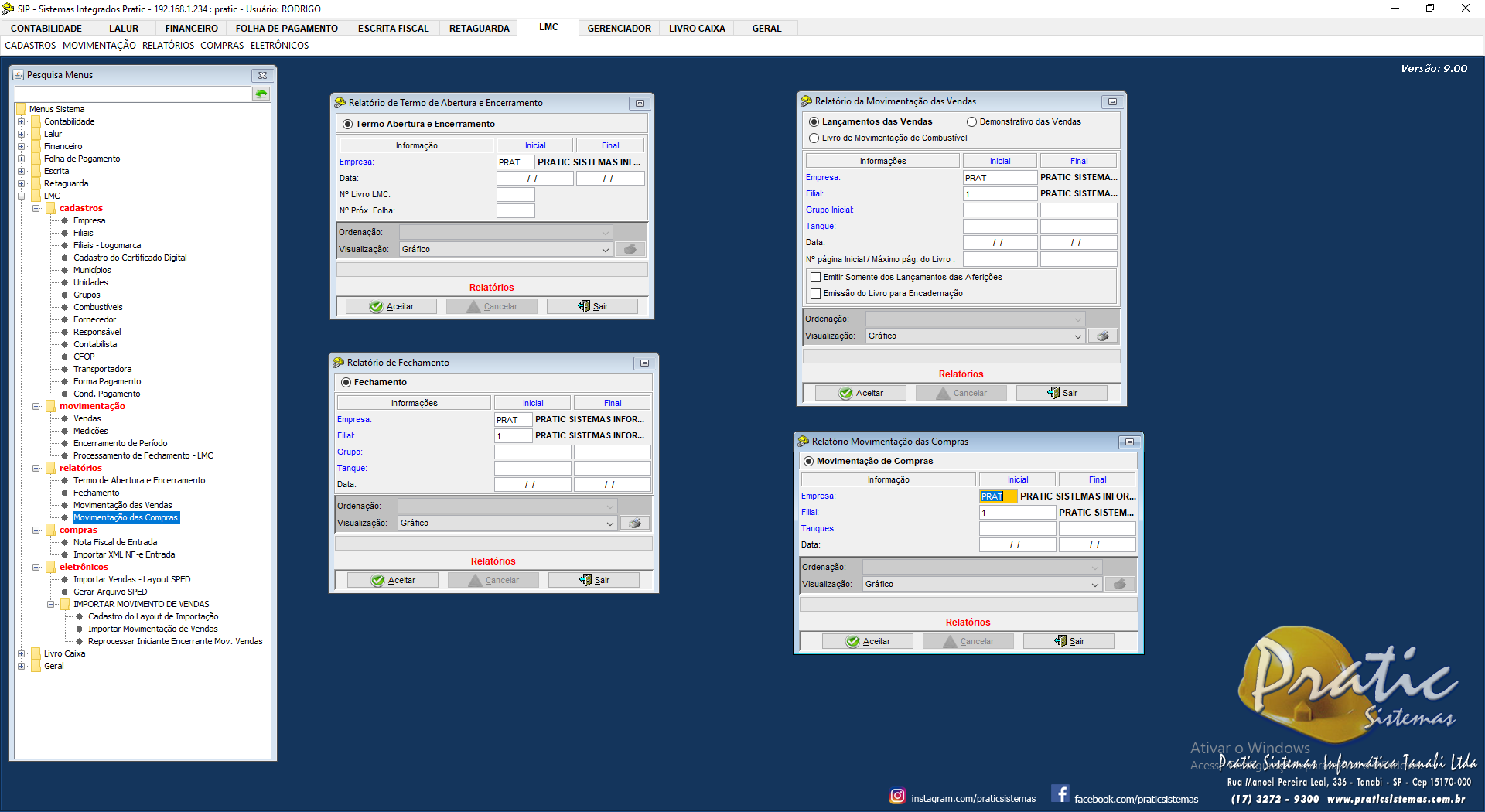Click printer icon in Relatório de Fechamento
This screenshot has width=1485, height=812.
pos(634,524)
